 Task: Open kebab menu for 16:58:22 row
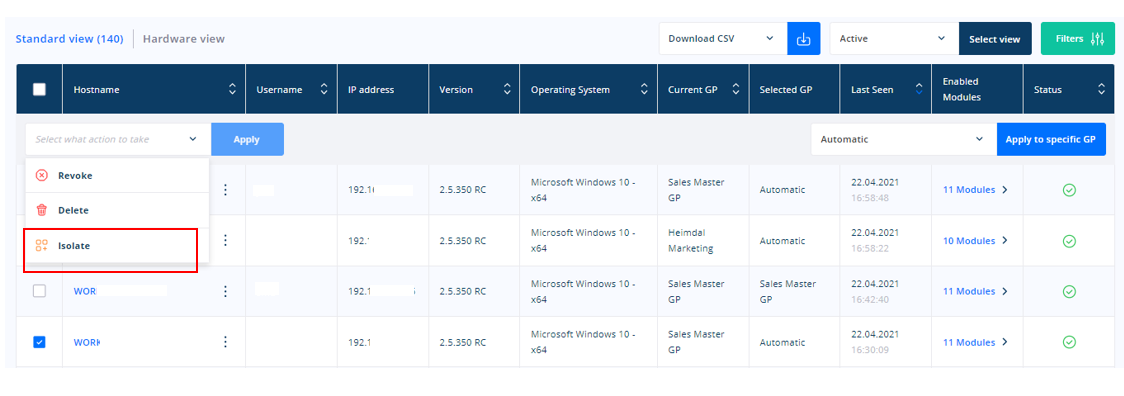point(225,240)
